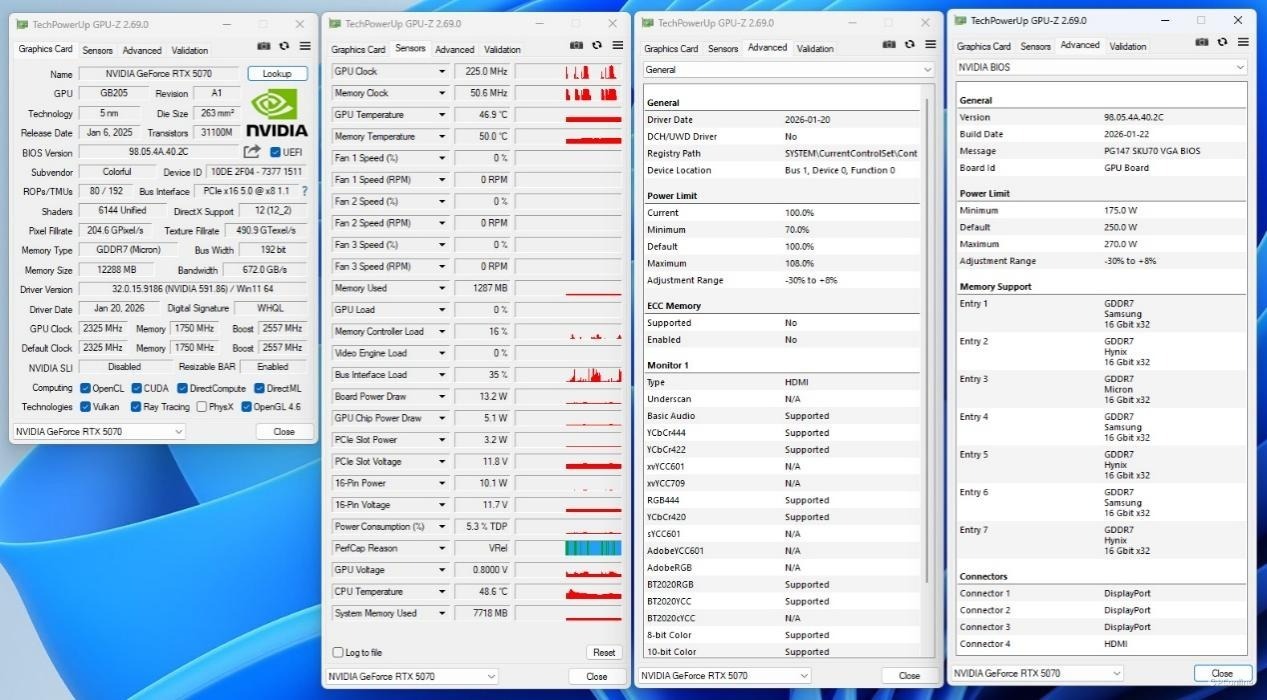
Task: Switch to Advanced tab in Graphics Card window
Action: click(142, 50)
